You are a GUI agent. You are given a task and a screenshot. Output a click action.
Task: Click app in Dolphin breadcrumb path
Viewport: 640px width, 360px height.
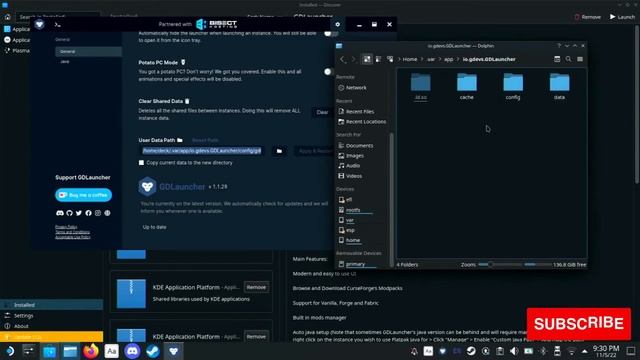449,59
